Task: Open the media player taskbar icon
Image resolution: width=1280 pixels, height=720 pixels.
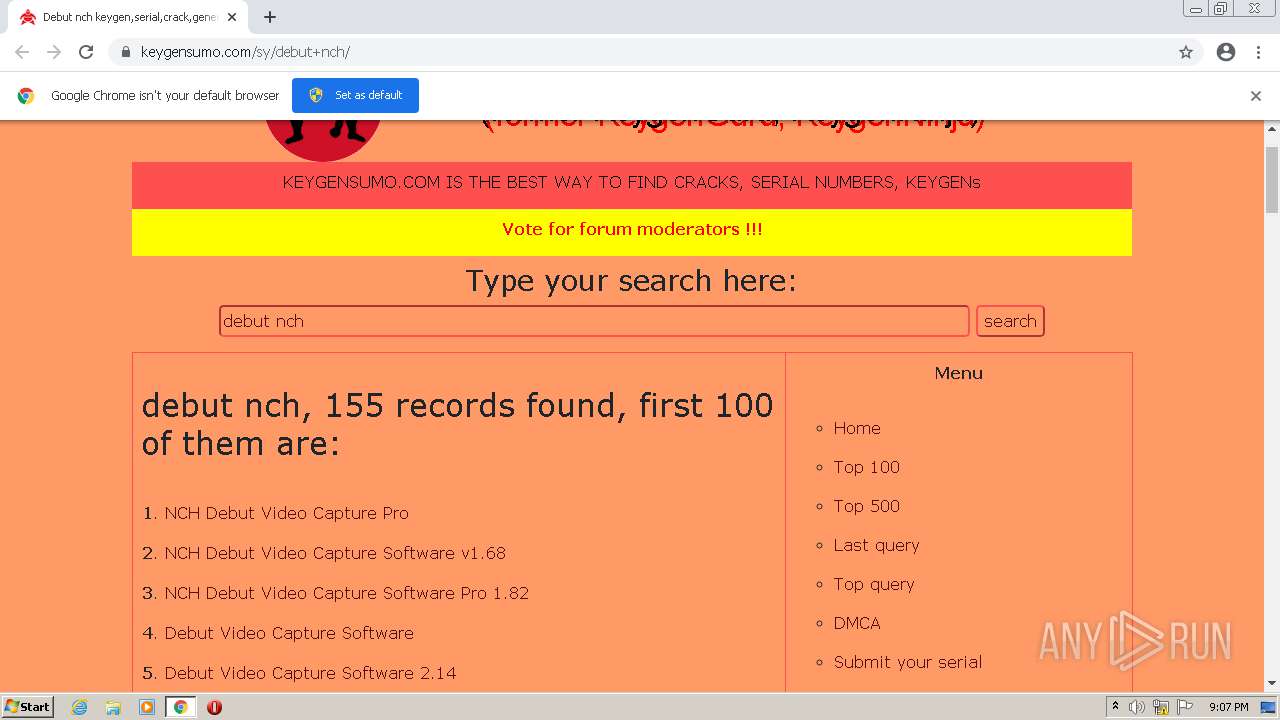Action: [147, 707]
